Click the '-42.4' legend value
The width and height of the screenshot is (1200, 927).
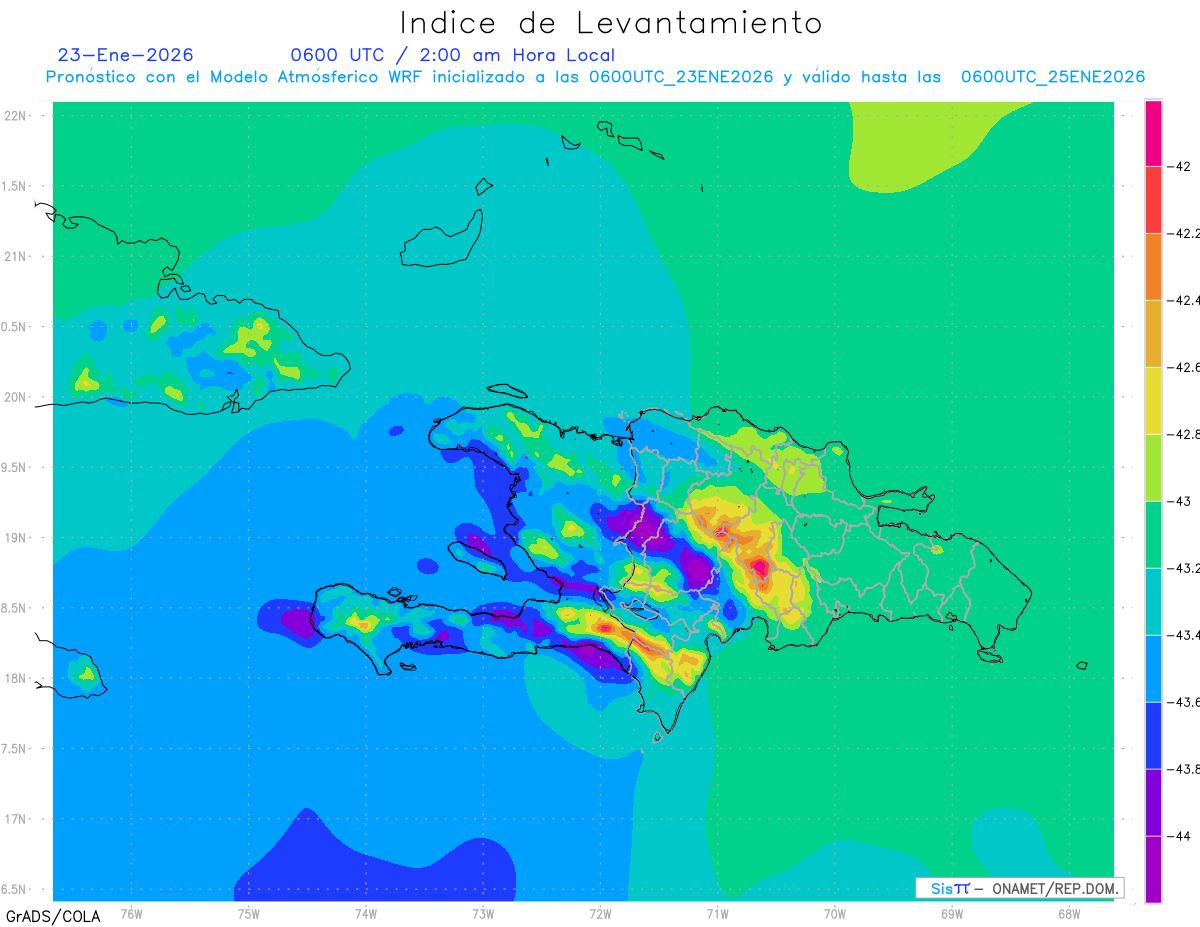[x=1186, y=300]
